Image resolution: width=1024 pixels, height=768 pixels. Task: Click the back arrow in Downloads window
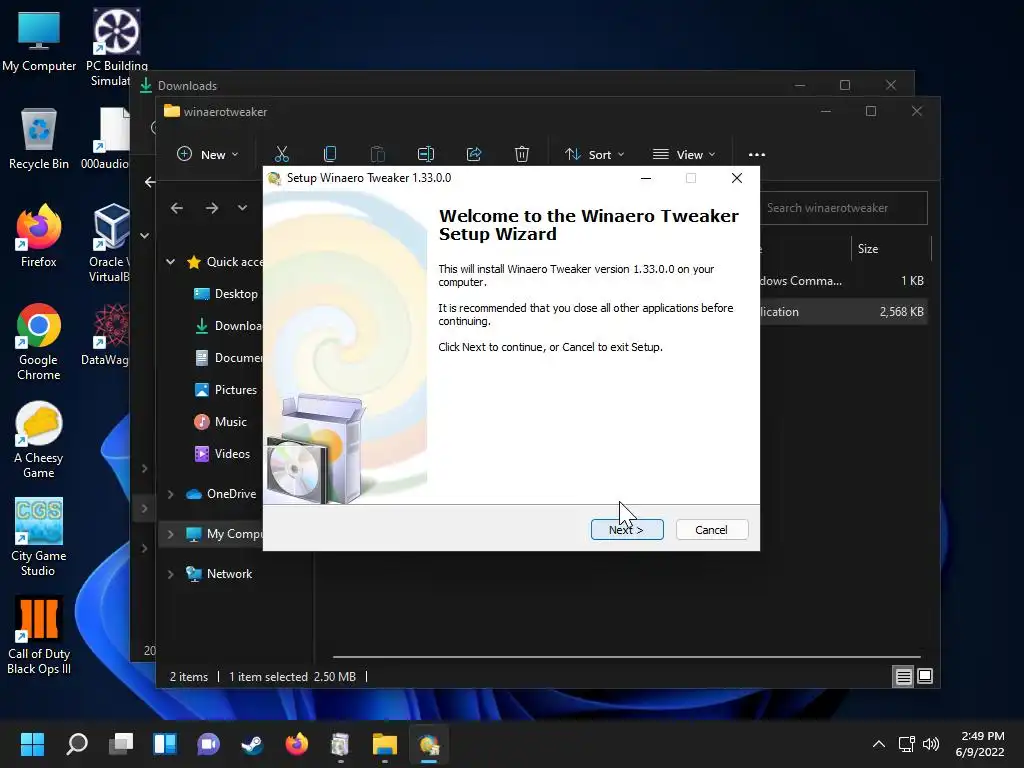click(150, 182)
